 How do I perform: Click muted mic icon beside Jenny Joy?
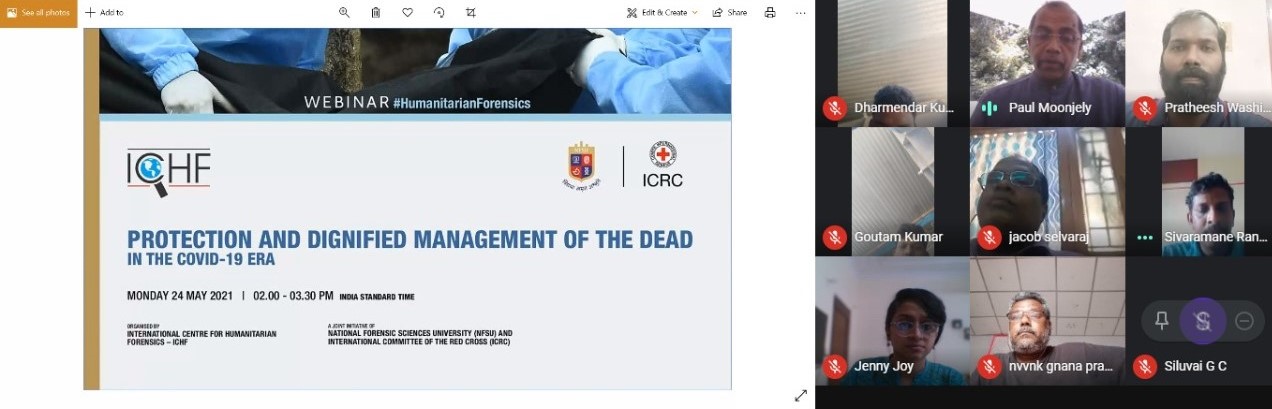pos(834,366)
